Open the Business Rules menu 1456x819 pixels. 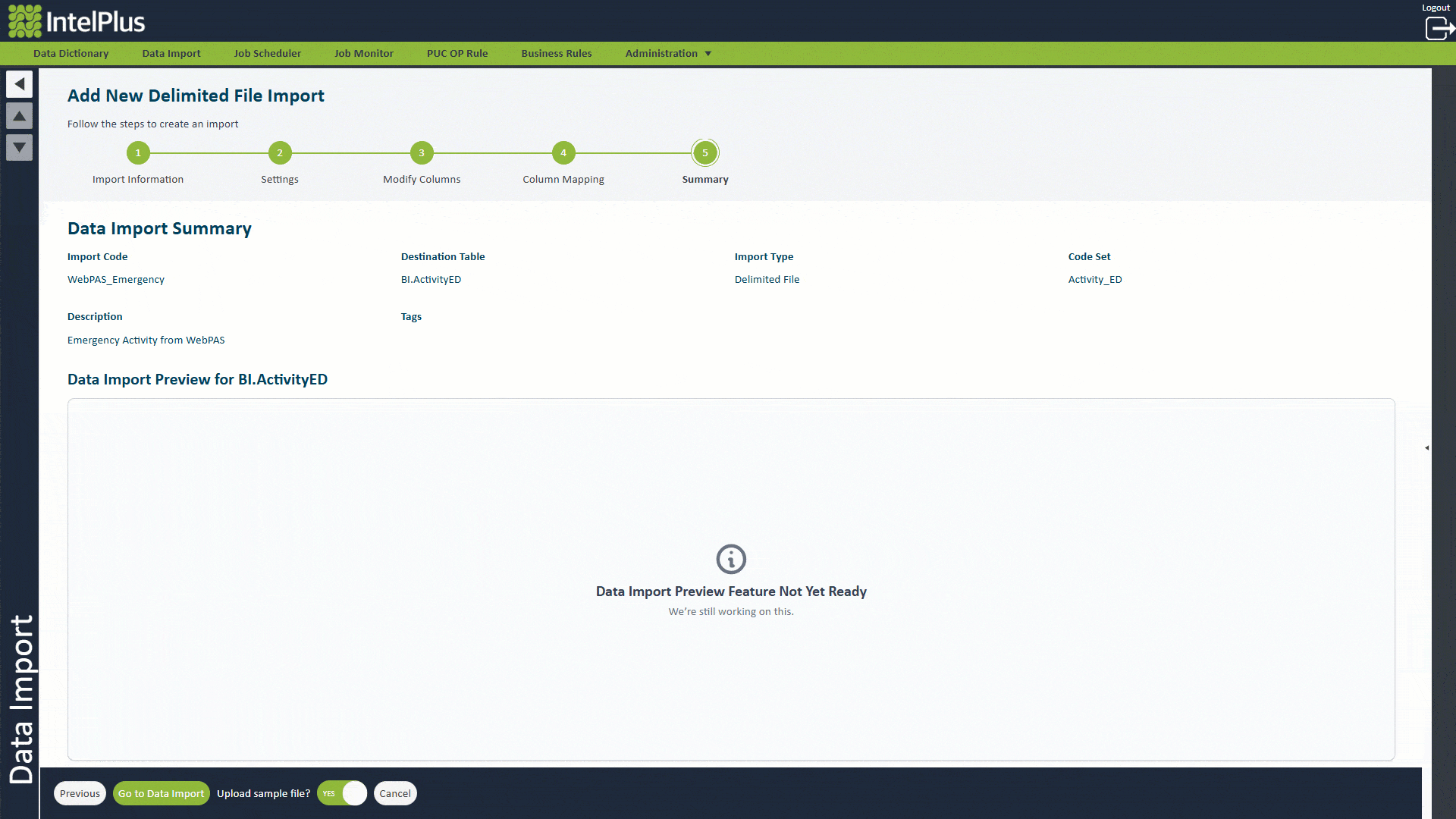click(x=557, y=53)
